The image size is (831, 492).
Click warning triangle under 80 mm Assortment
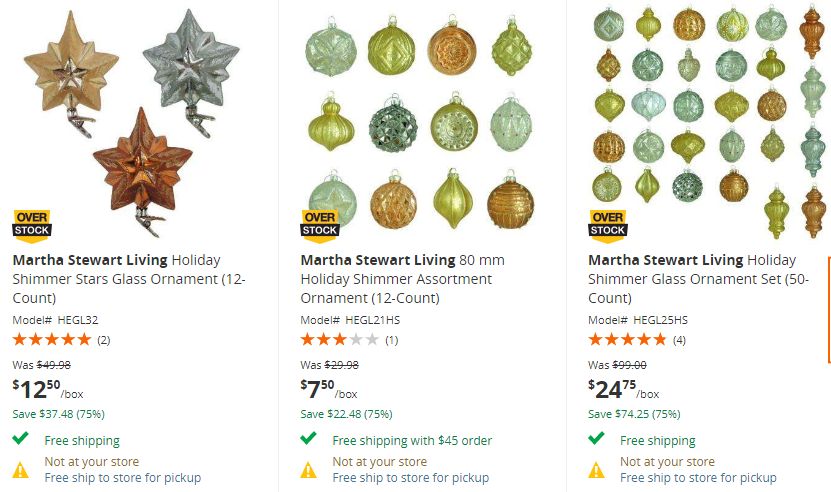309,469
